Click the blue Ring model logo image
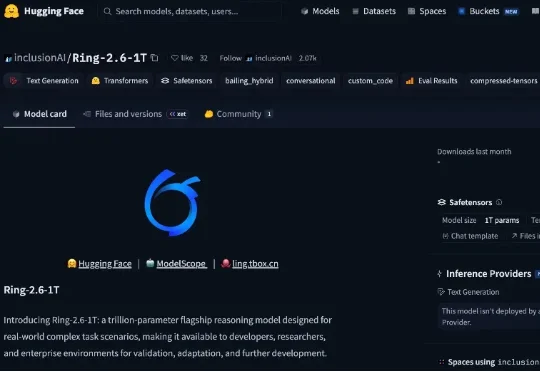The width and height of the screenshot is (540, 372). (x=172, y=203)
